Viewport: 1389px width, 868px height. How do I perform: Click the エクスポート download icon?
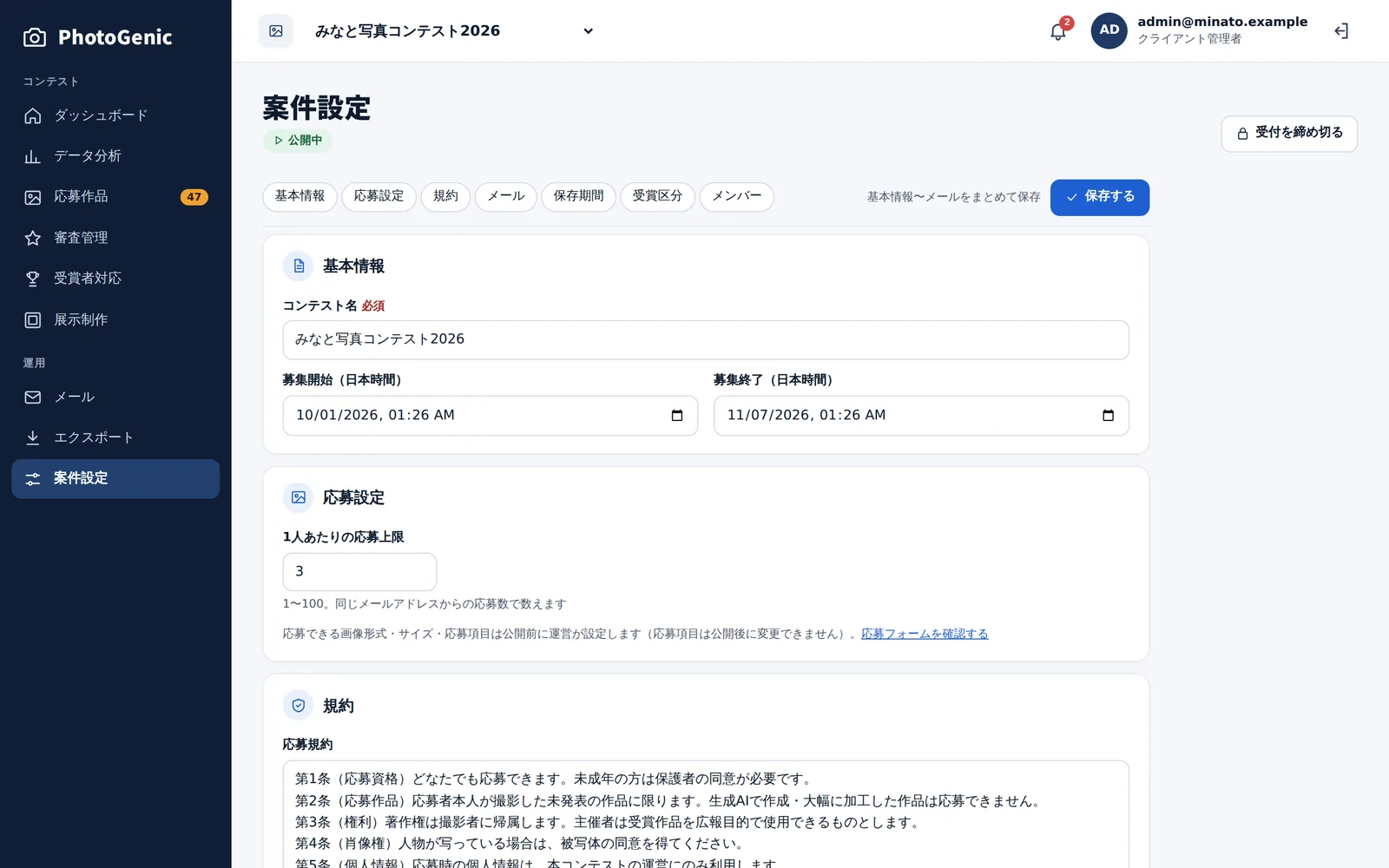[33, 437]
